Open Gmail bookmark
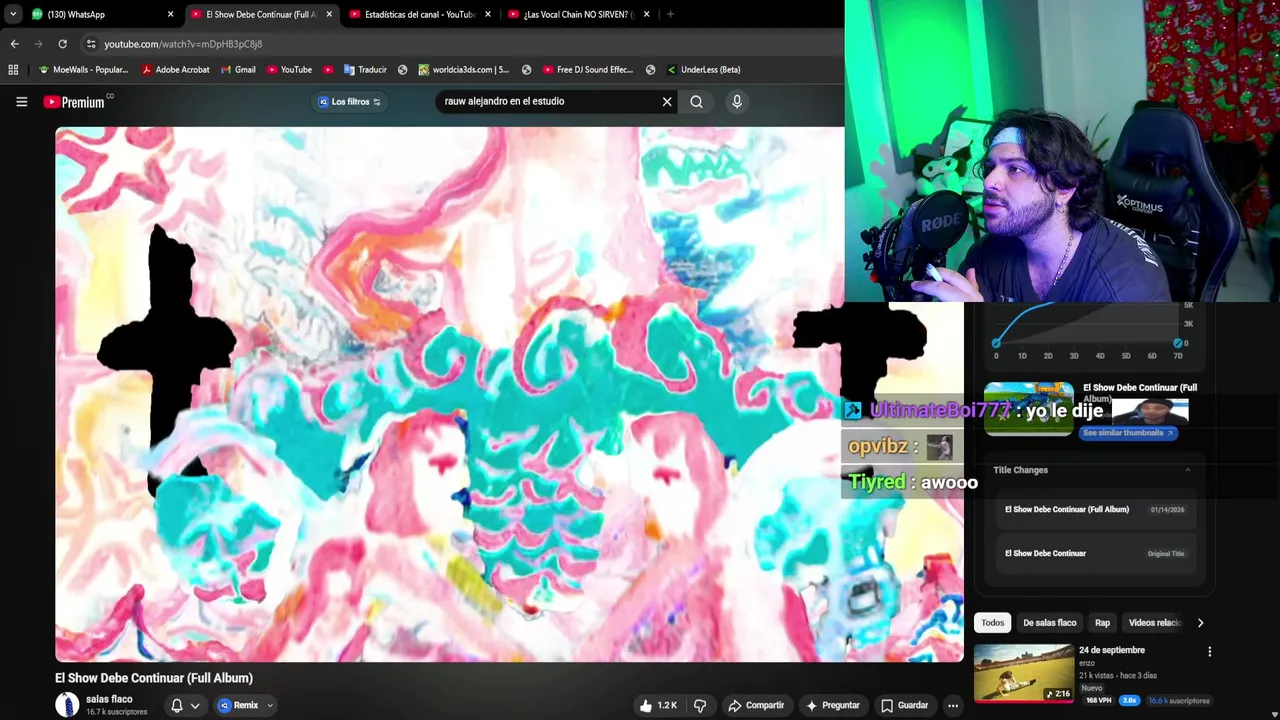This screenshot has height=720, width=1280. click(x=238, y=70)
